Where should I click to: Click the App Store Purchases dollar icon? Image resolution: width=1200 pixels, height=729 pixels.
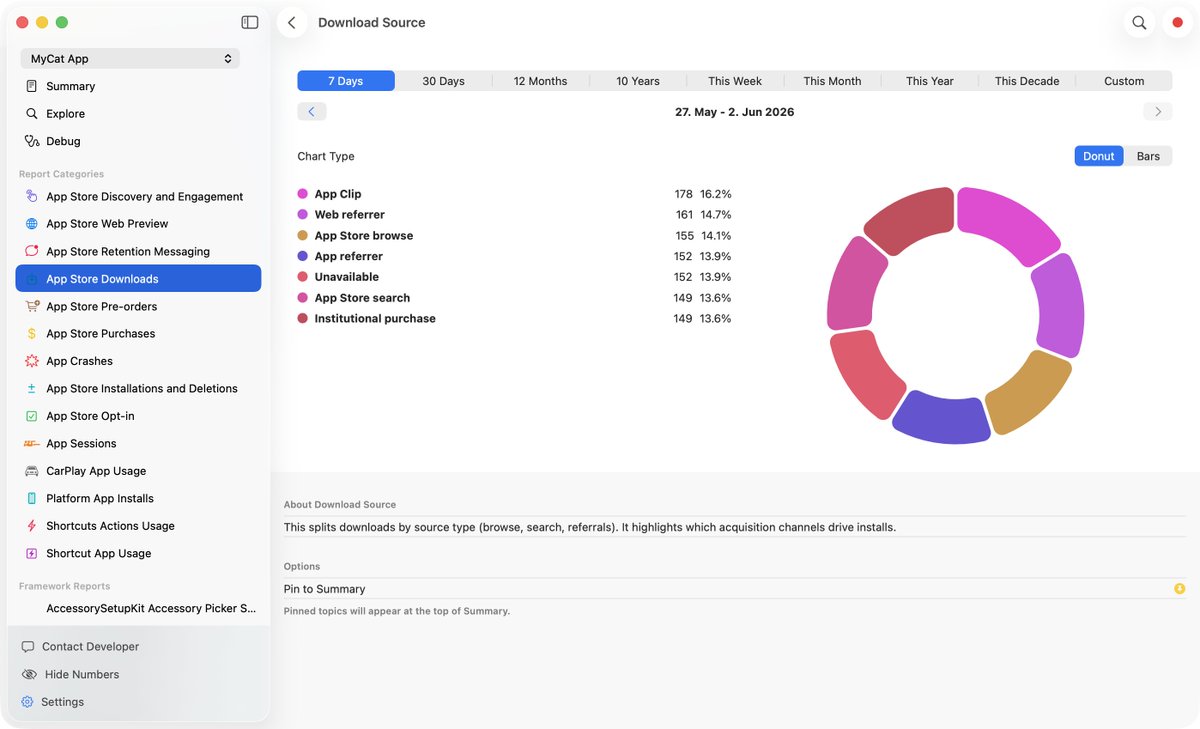coord(32,334)
